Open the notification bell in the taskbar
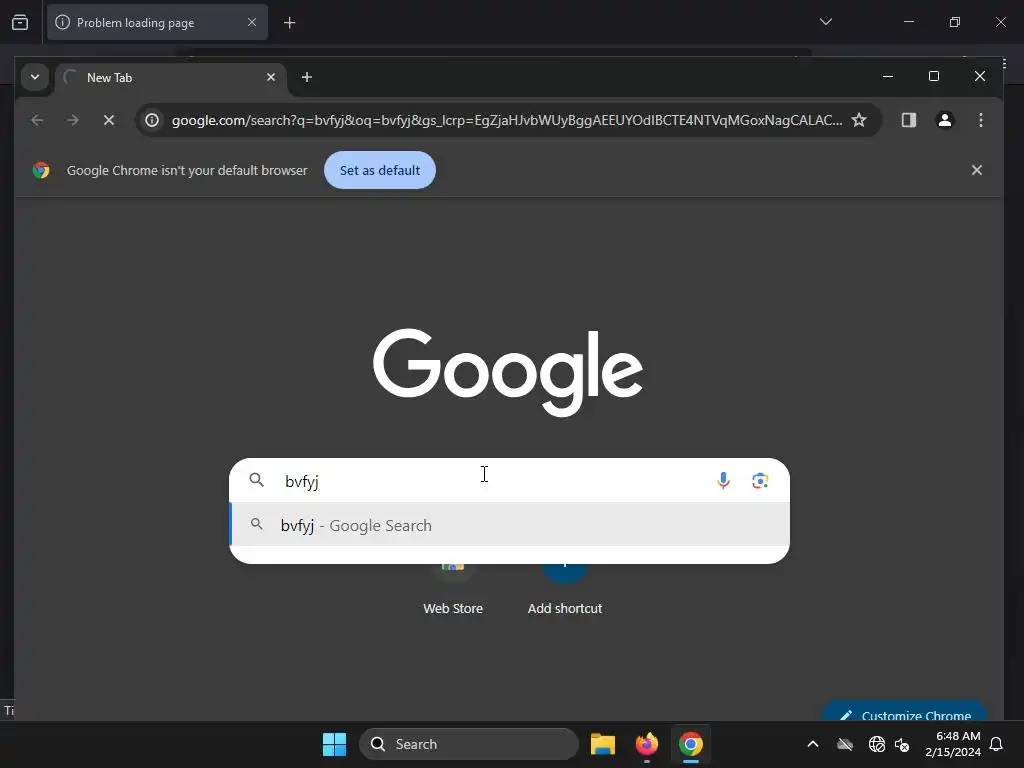Viewport: 1024px width, 768px height. click(996, 744)
